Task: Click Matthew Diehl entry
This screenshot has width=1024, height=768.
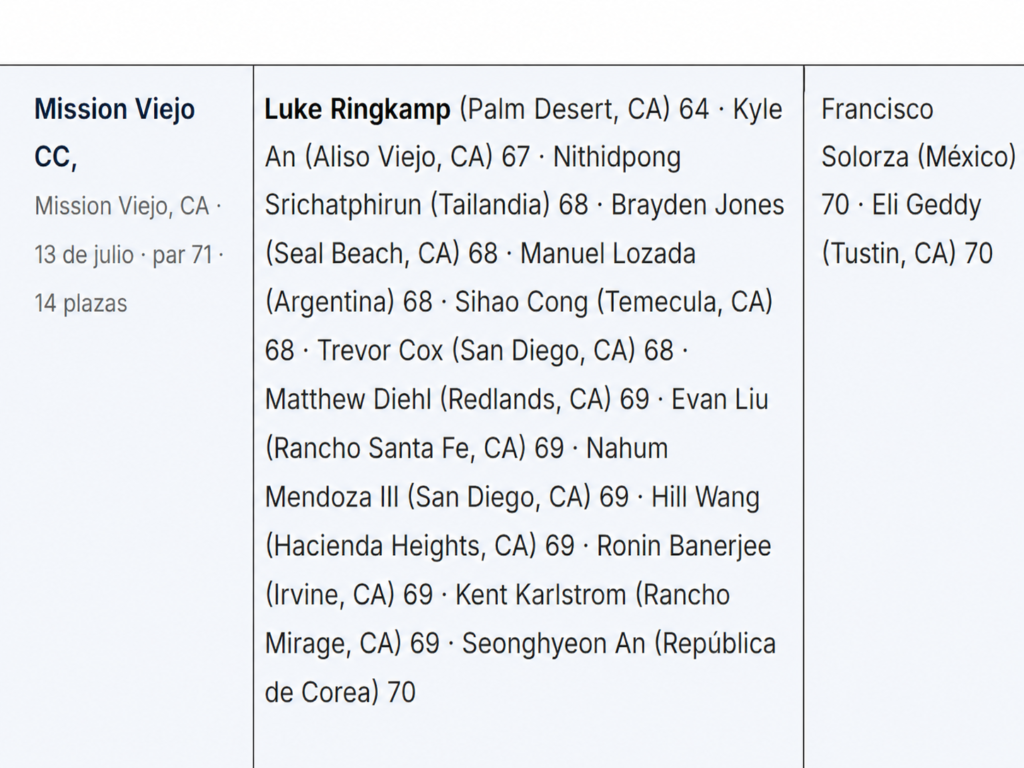Action: point(347,400)
